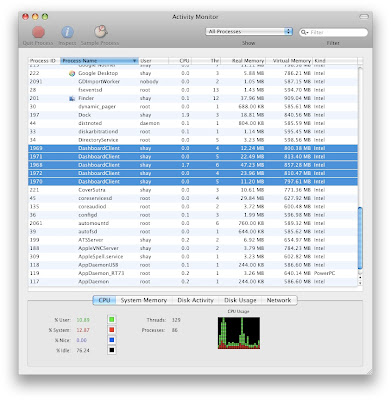
Task: Select the Google Desktop process row
Action: (x=193, y=73)
